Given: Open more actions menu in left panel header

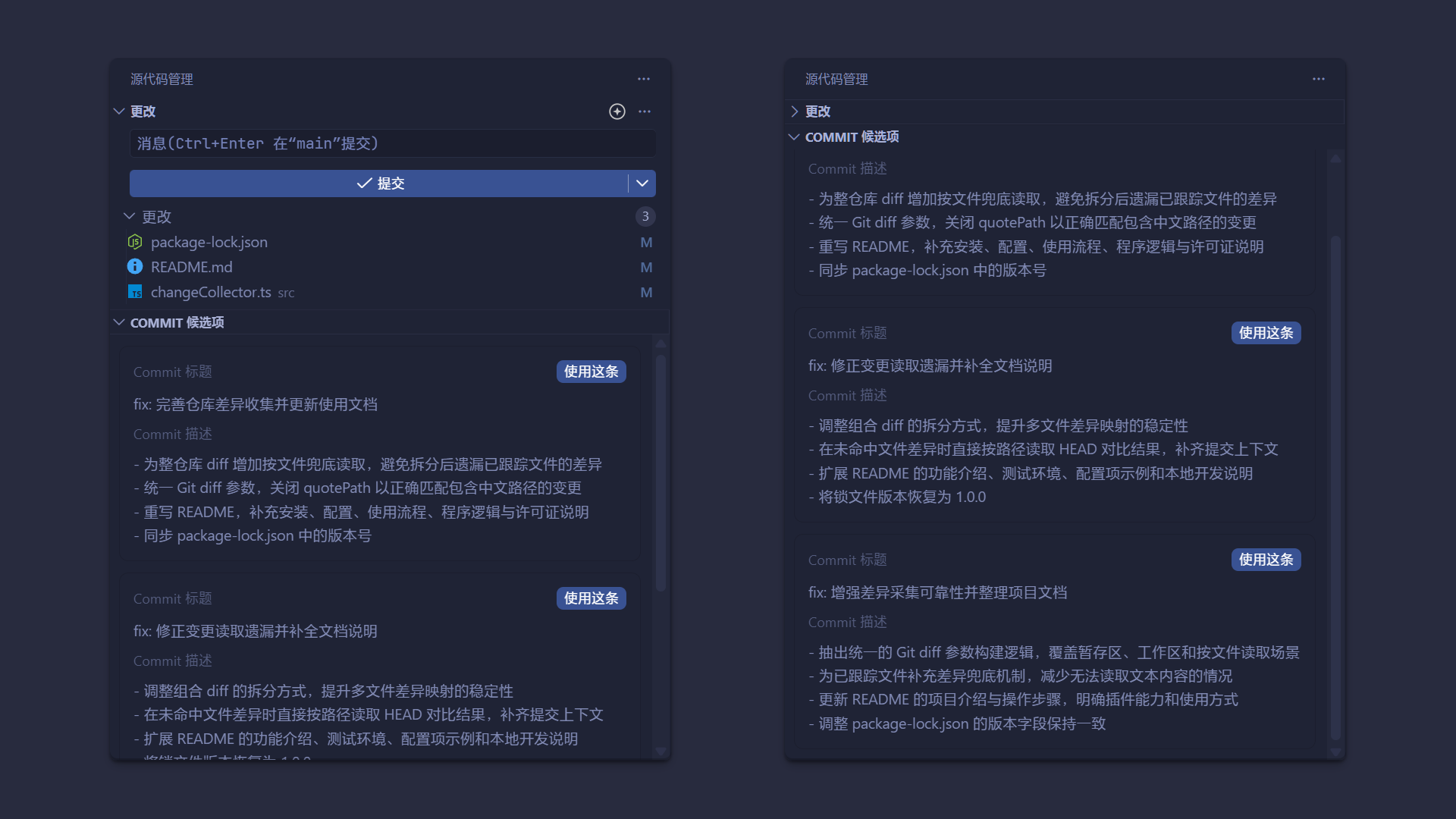Looking at the screenshot, I should click(644, 79).
